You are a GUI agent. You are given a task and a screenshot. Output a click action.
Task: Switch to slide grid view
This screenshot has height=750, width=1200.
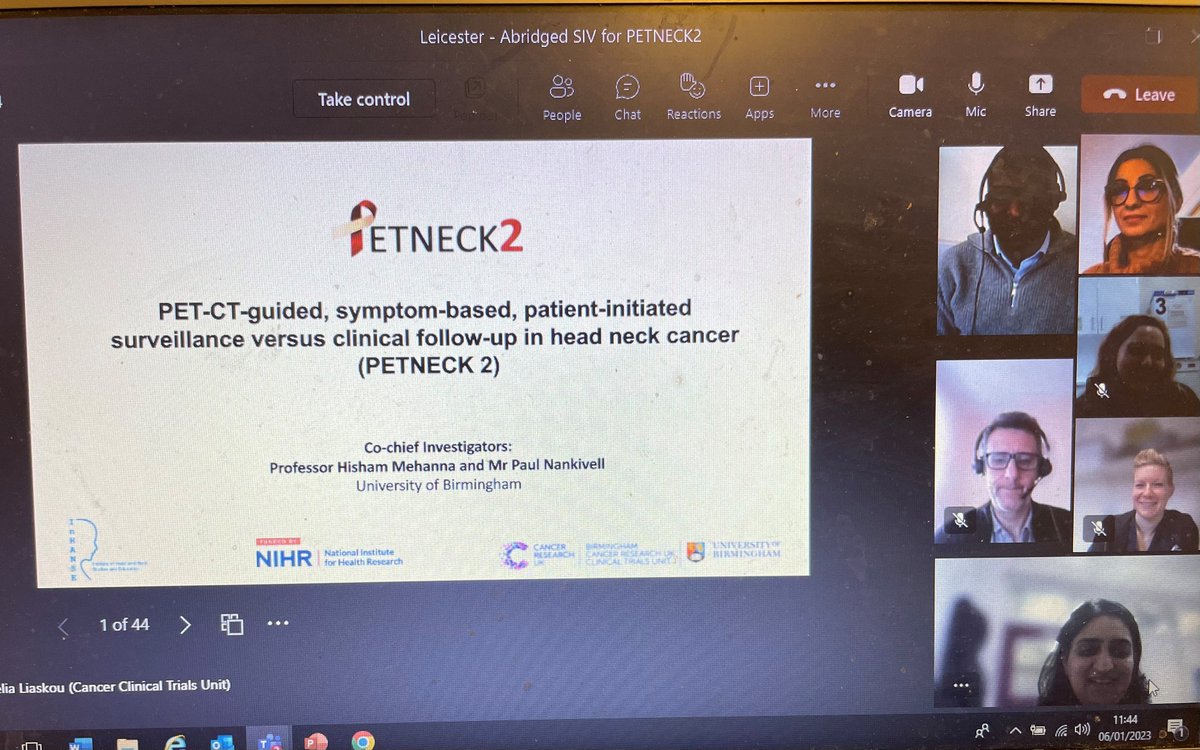pos(231,623)
